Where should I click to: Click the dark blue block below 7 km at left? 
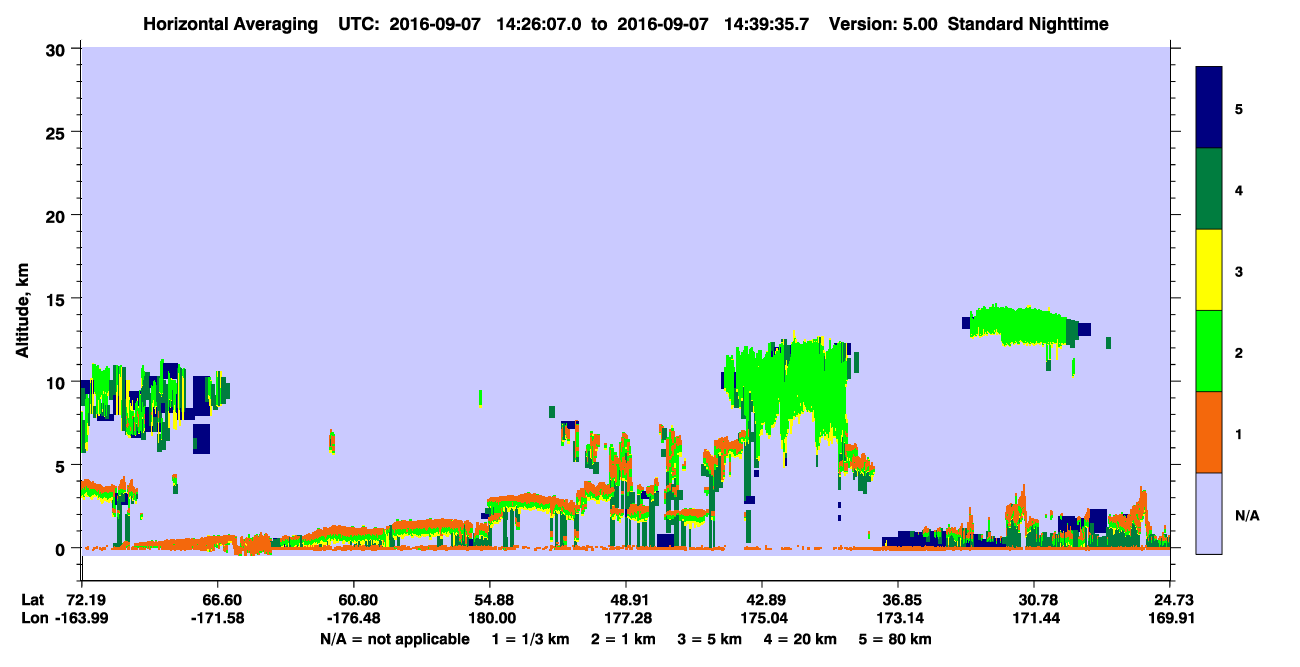[202, 438]
